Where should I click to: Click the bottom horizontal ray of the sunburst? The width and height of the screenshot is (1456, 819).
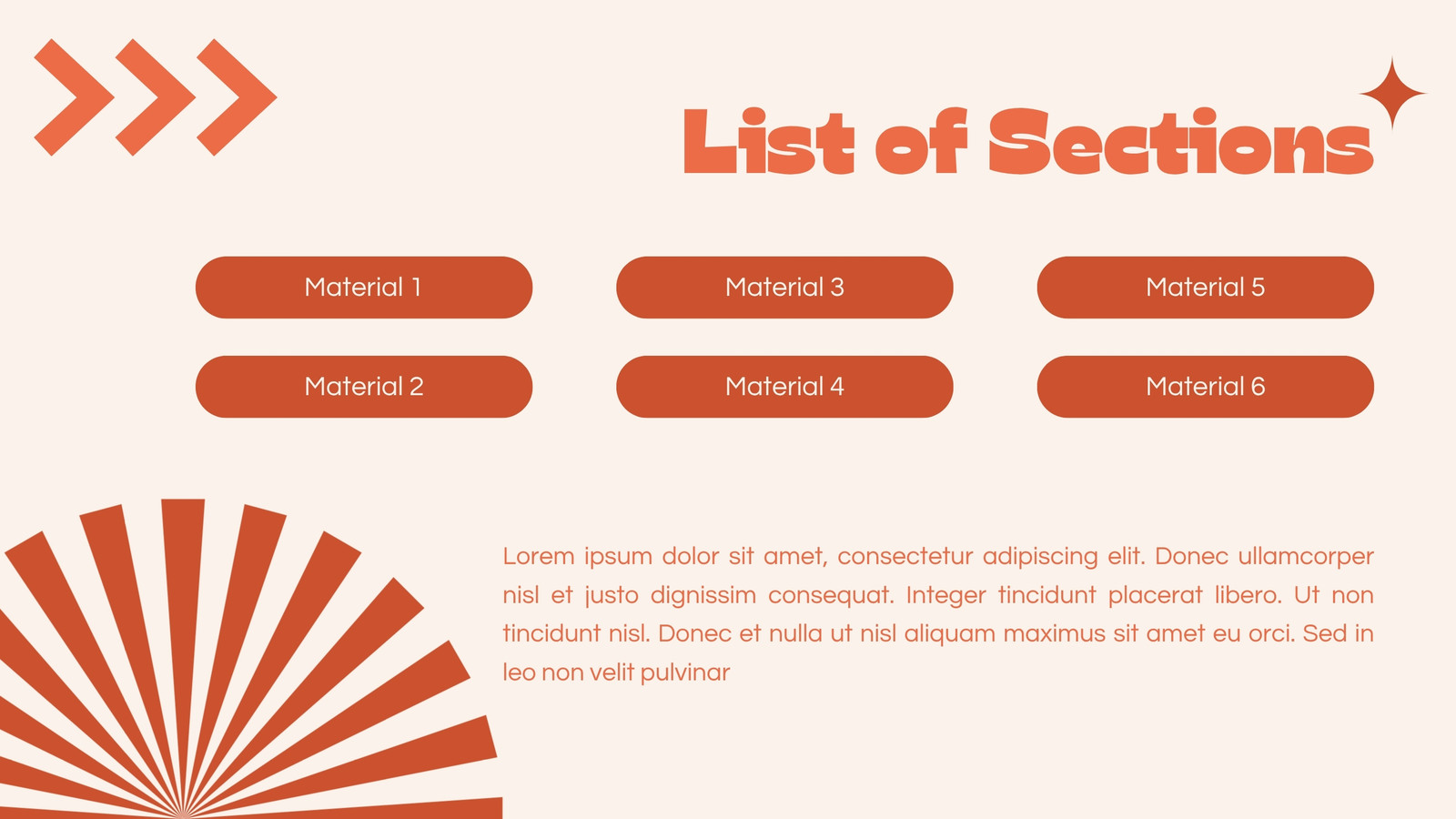pyautogui.click(x=364, y=808)
